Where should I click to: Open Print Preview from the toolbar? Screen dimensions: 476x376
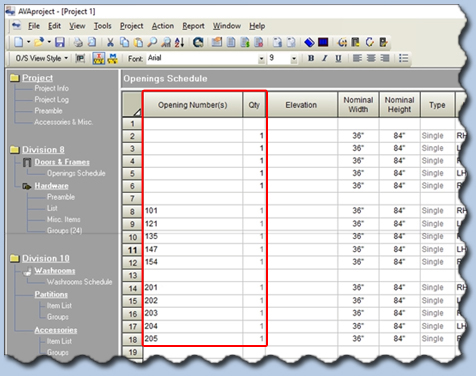[x=92, y=42]
